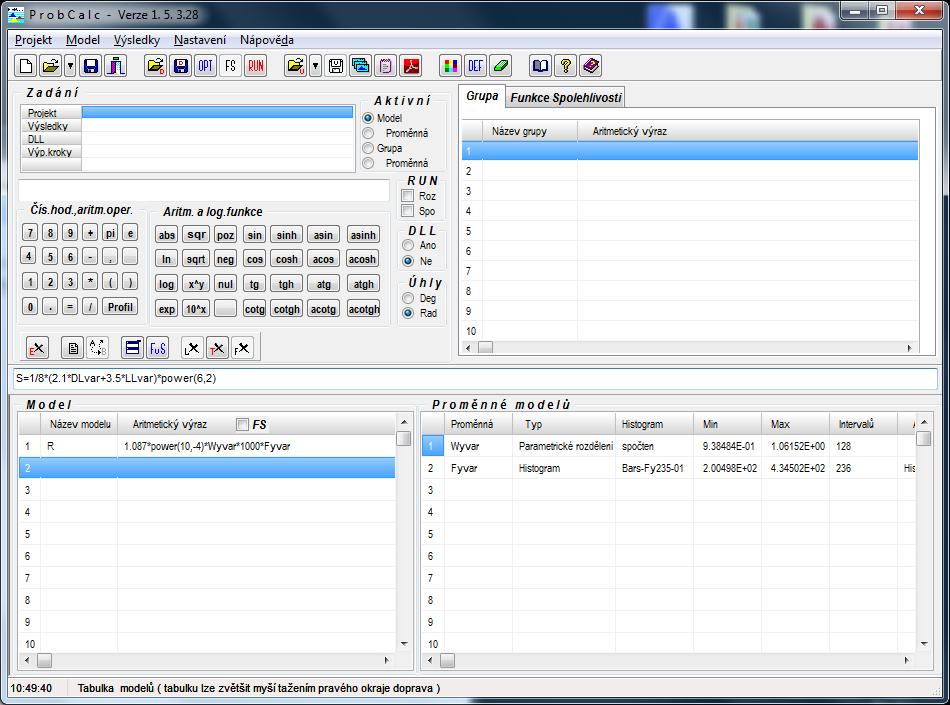This screenshot has width=950, height=705.
Task: Click the OPT toolbar button
Action: [x=205, y=65]
